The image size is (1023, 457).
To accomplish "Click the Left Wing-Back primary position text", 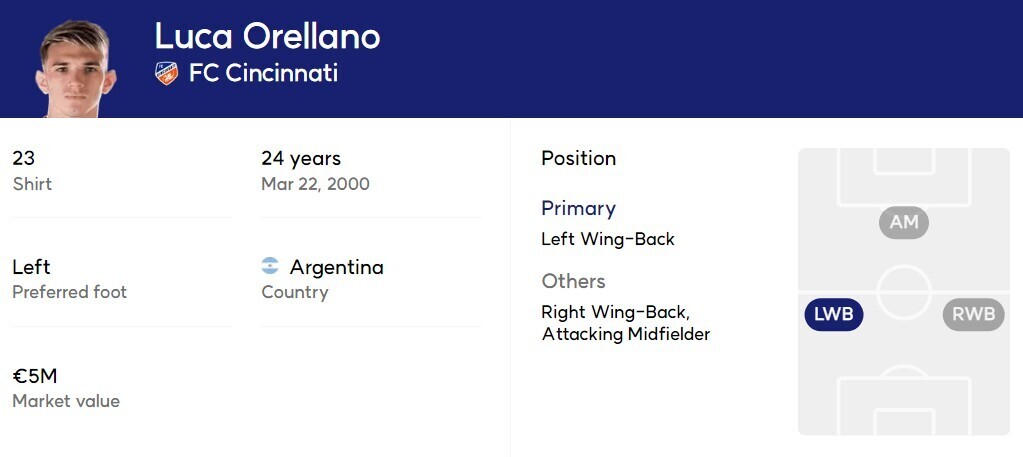I will pyautogui.click(x=608, y=239).
